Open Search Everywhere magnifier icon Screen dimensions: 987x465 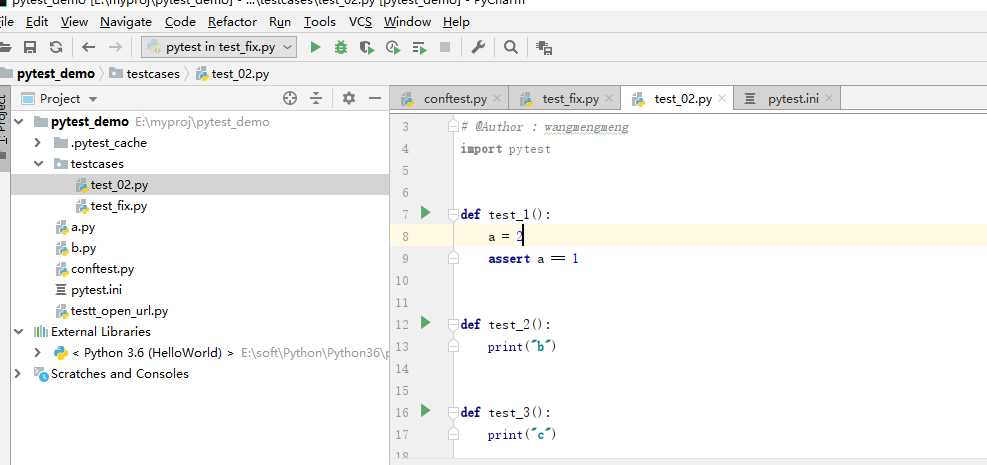click(511, 47)
